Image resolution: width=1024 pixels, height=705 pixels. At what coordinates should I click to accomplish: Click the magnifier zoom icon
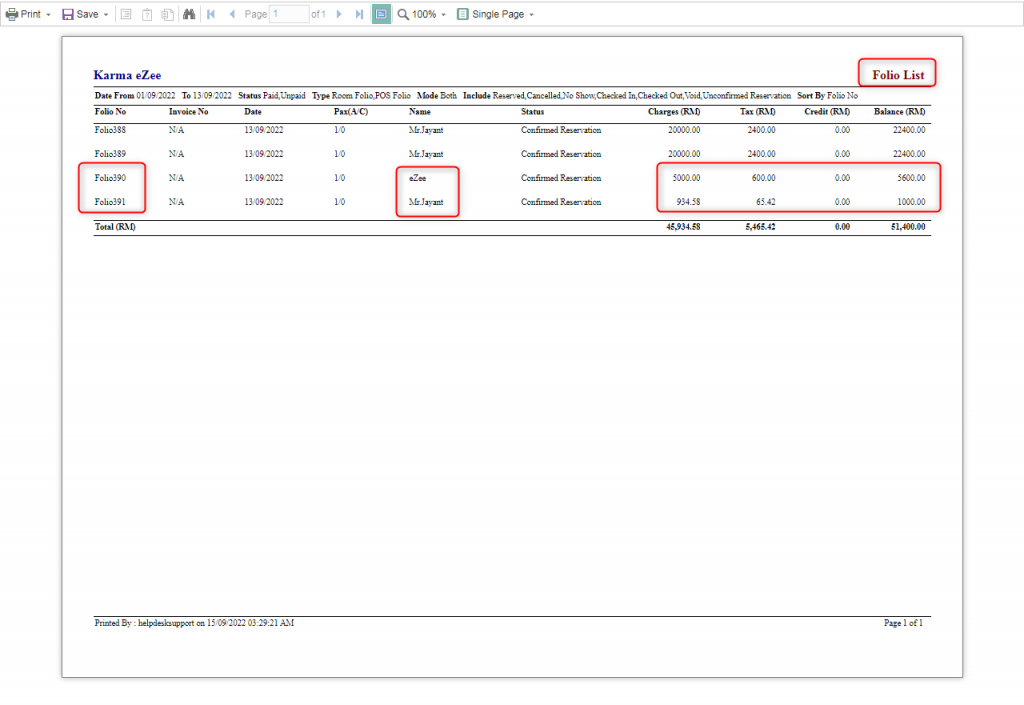403,14
